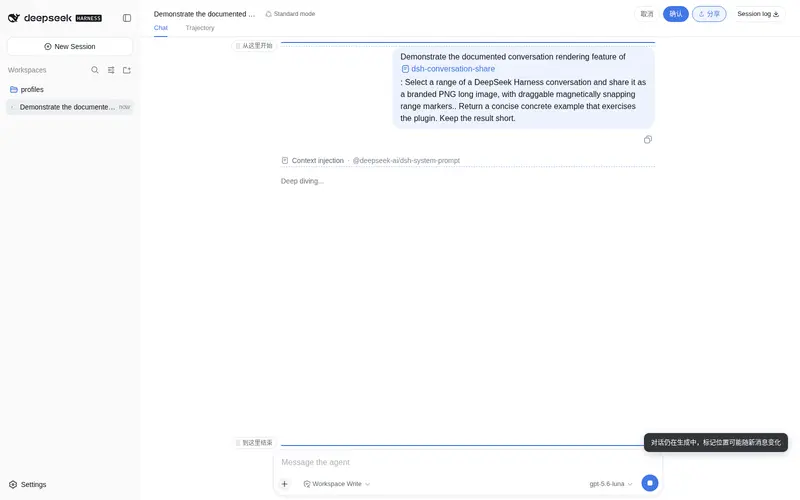Download the Session log
This screenshot has height=500, width=800.
tap(758, 14)
